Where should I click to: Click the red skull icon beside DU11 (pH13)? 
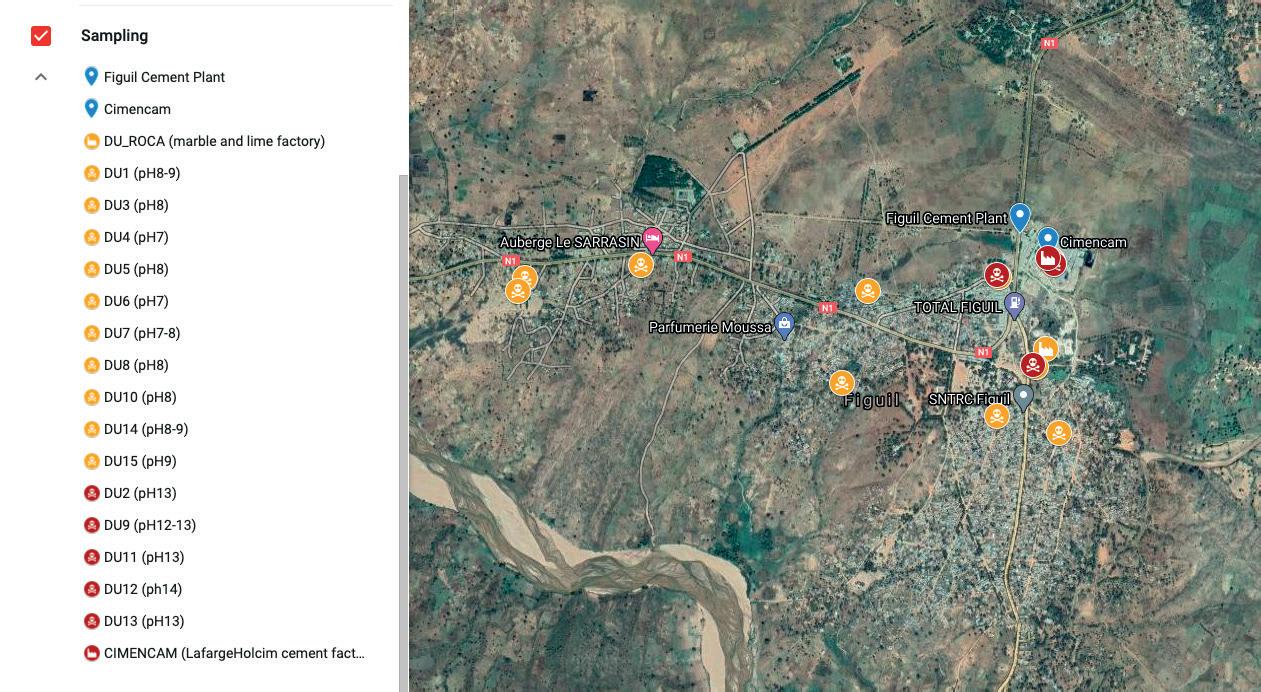[x=91, y=557]
